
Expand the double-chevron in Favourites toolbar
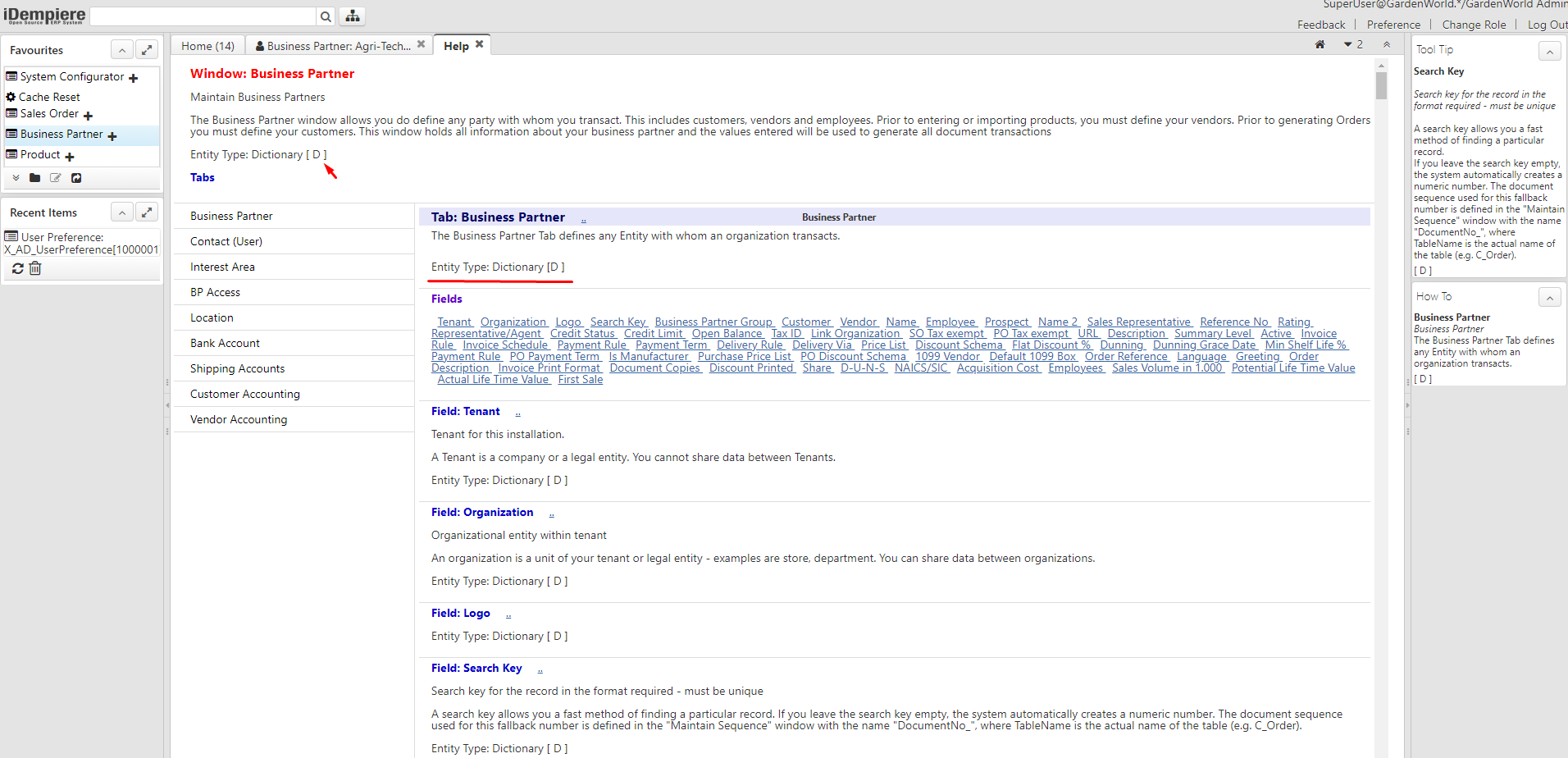(15, 178)
